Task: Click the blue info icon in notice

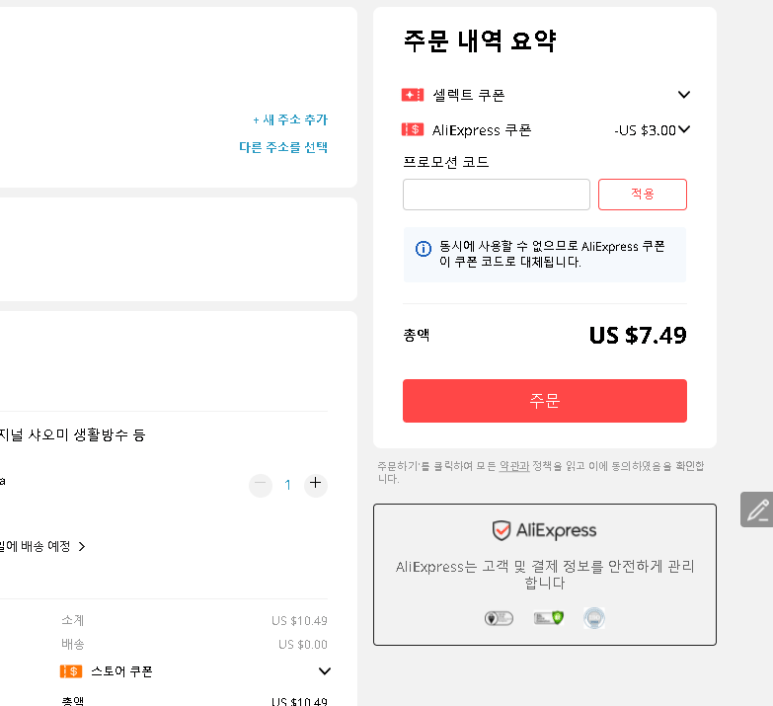Action: 423,249
